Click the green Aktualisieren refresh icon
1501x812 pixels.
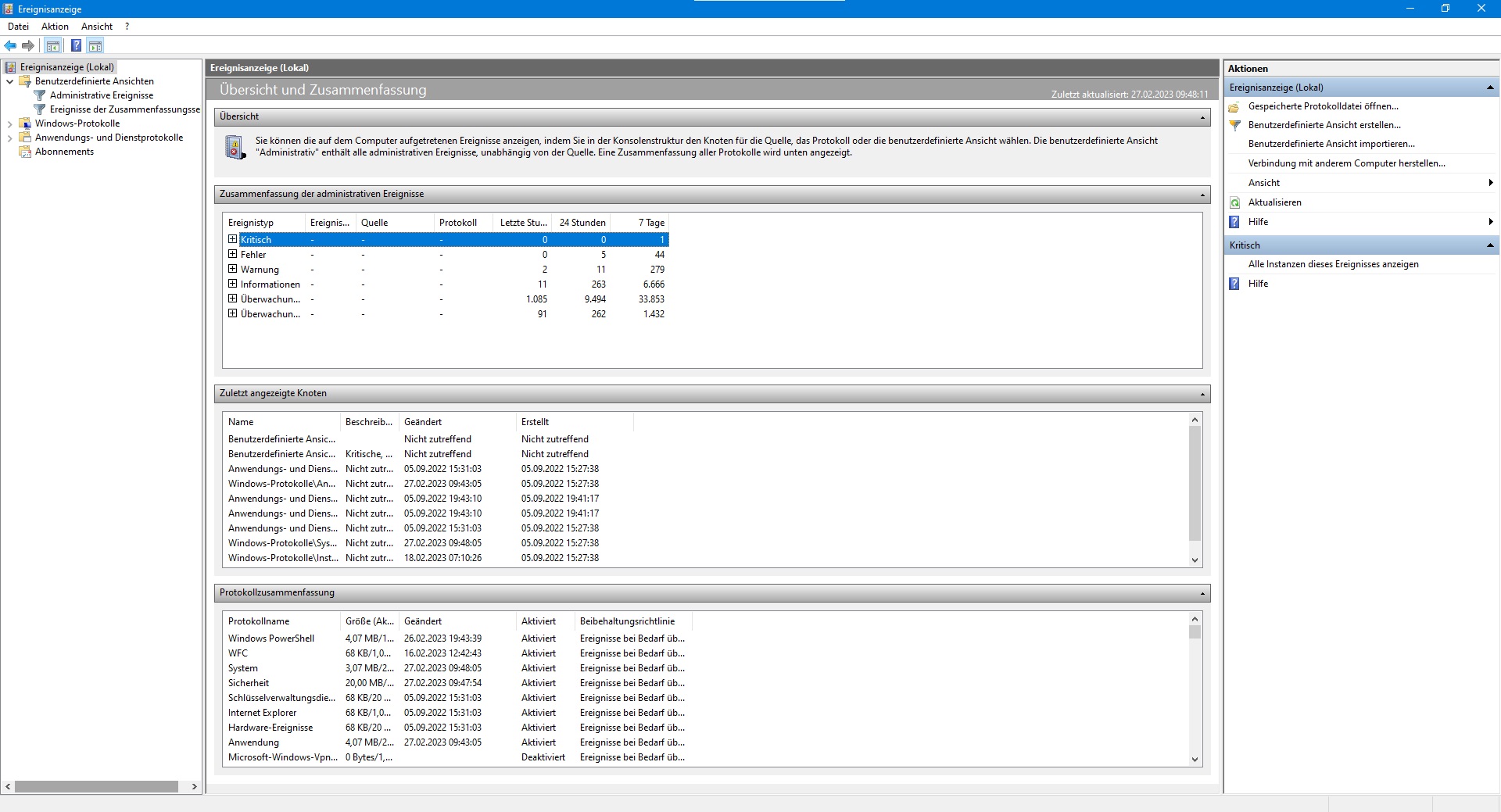coord(1234,202)
